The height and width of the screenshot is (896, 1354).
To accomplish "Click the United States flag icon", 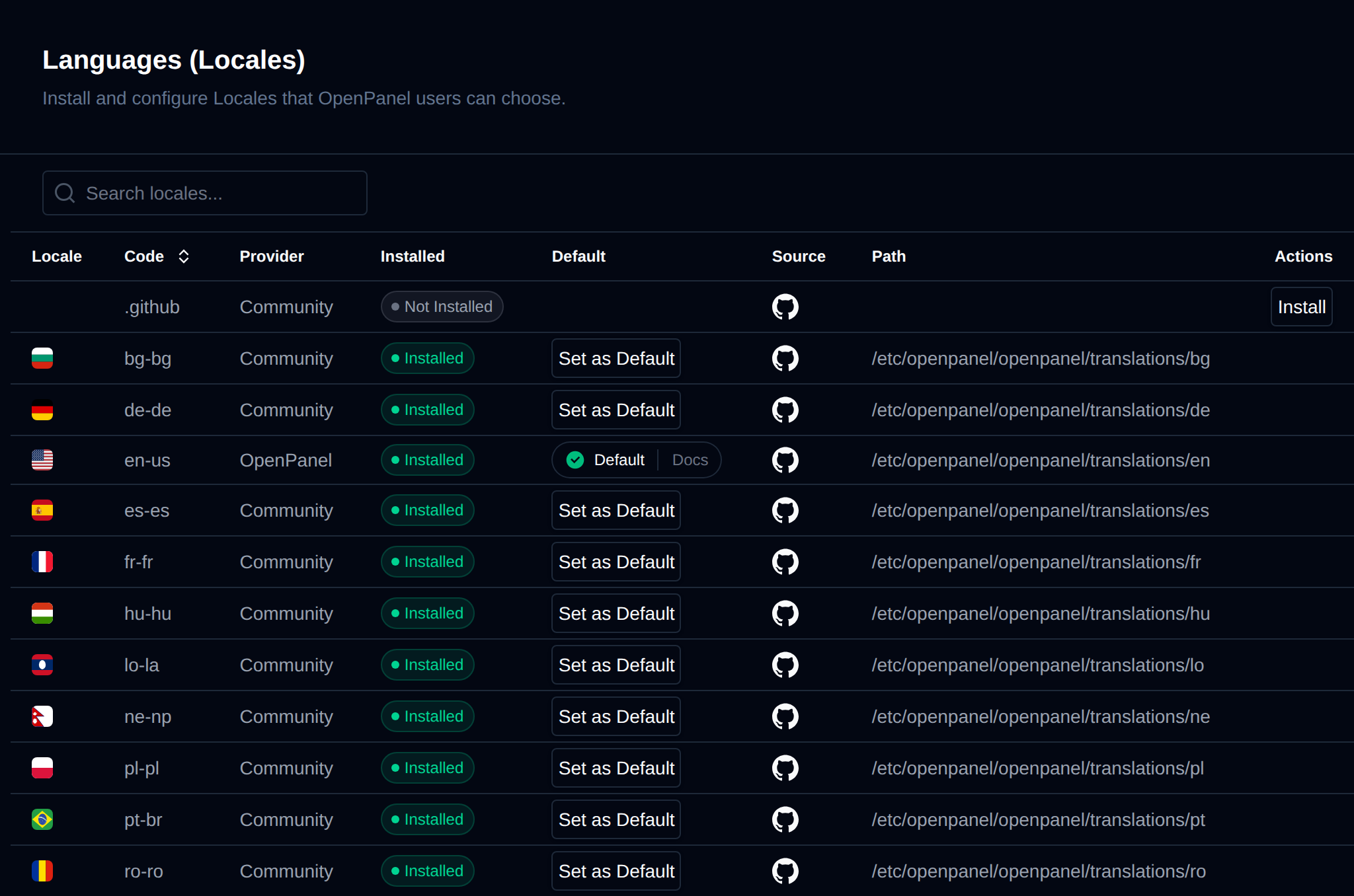I will click(42, 460).
